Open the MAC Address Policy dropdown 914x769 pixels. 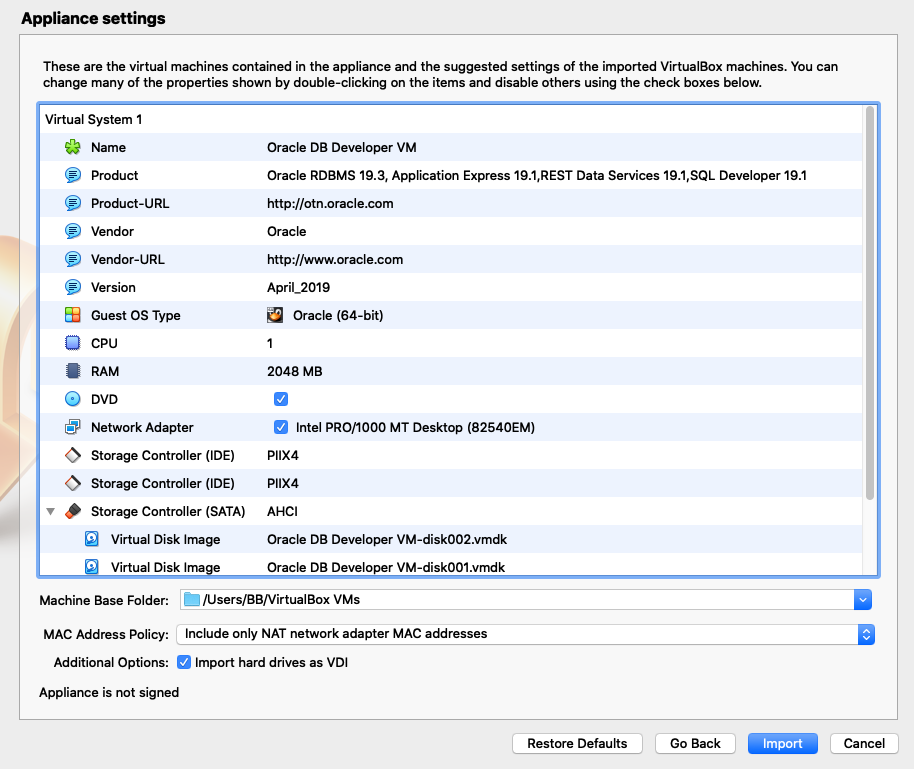(x=866, y=634)
